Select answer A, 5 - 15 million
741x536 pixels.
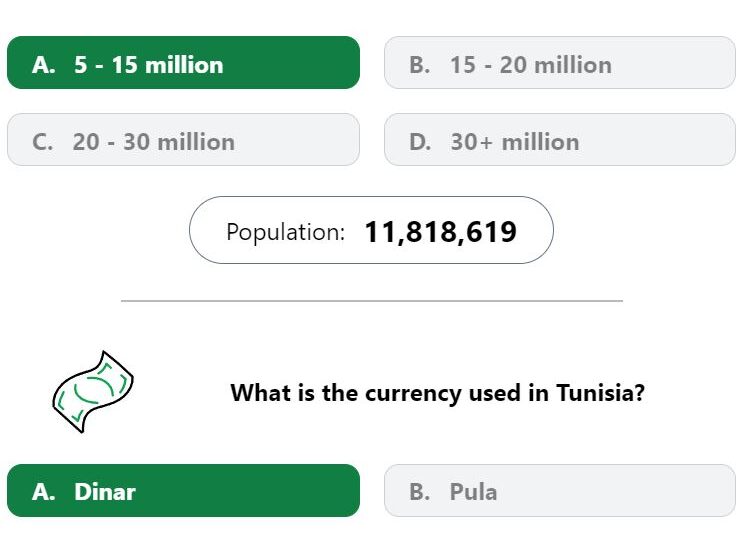(183, 62)
